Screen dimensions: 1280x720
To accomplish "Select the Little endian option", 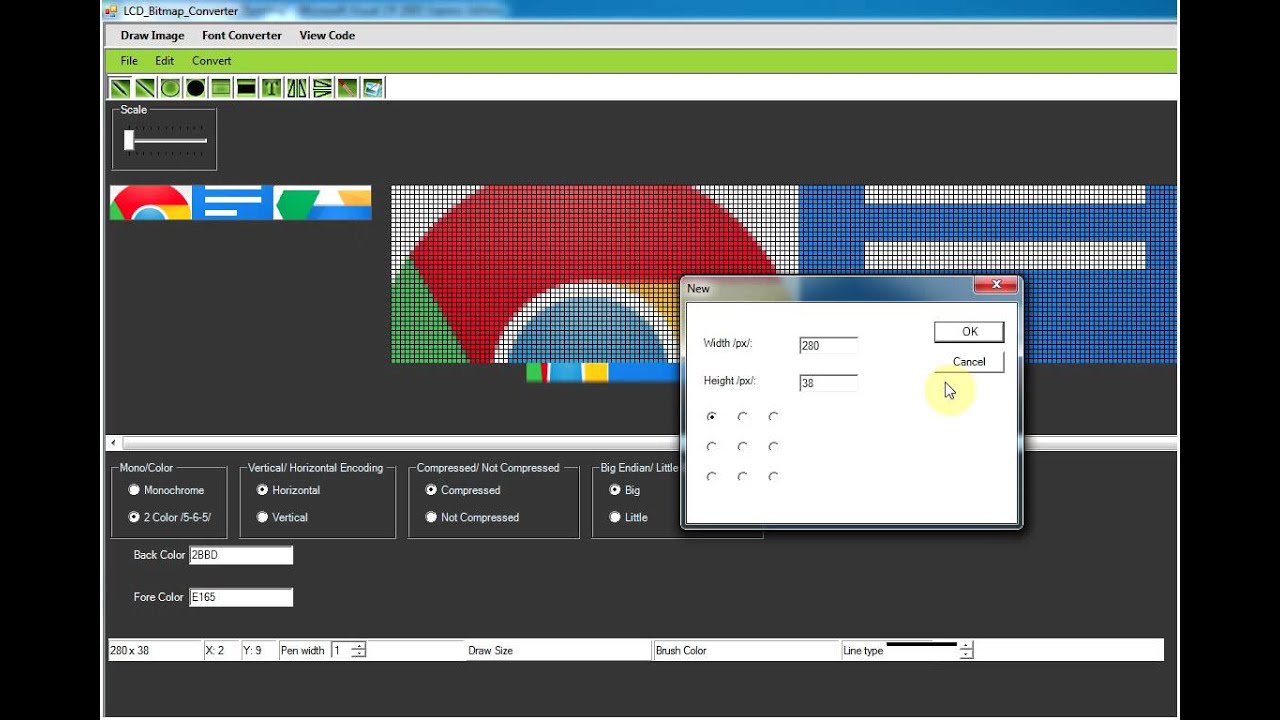I will pos(617,517).
